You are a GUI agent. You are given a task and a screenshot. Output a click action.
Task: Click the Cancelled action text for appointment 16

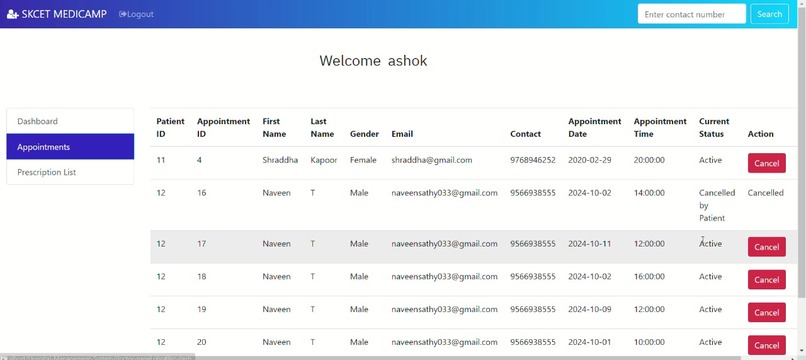tap(765, 193)
